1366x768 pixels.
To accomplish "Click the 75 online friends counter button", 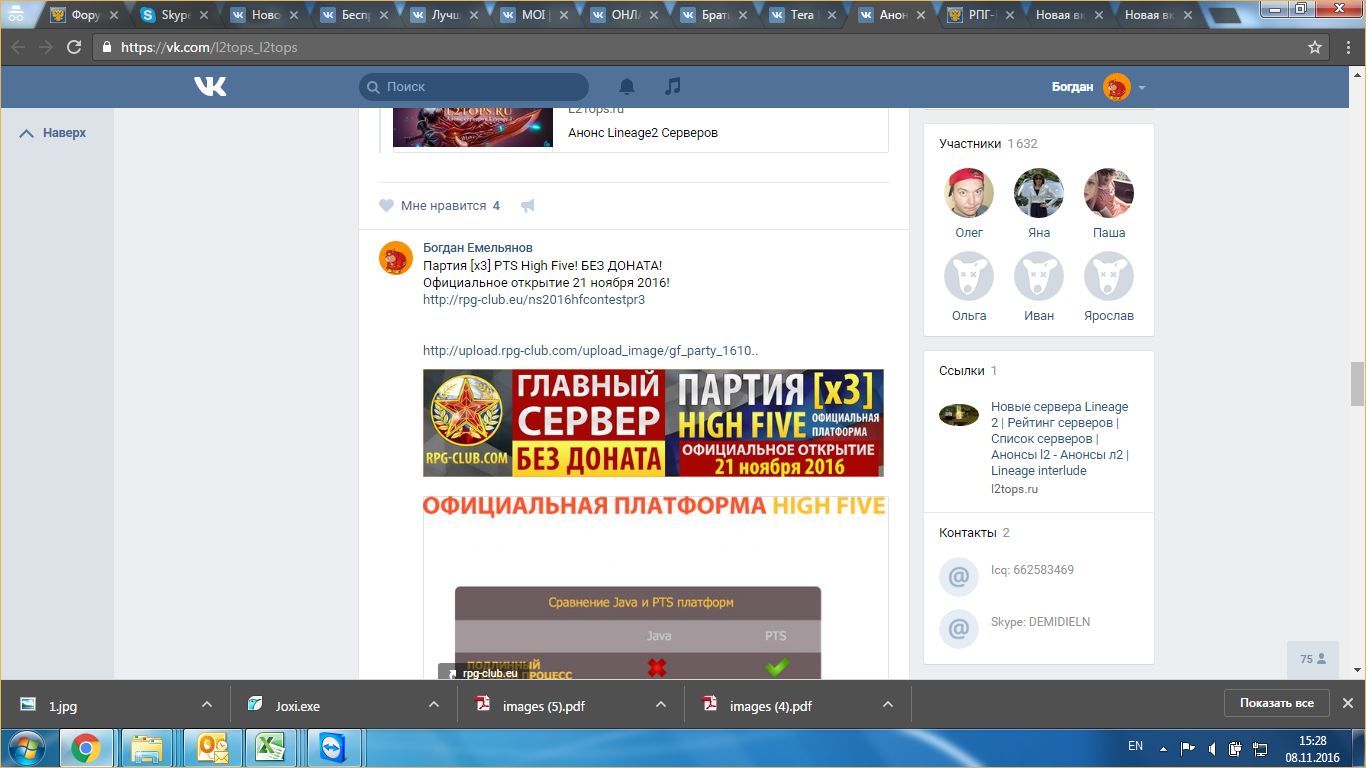I will [x=1313, y=659].
